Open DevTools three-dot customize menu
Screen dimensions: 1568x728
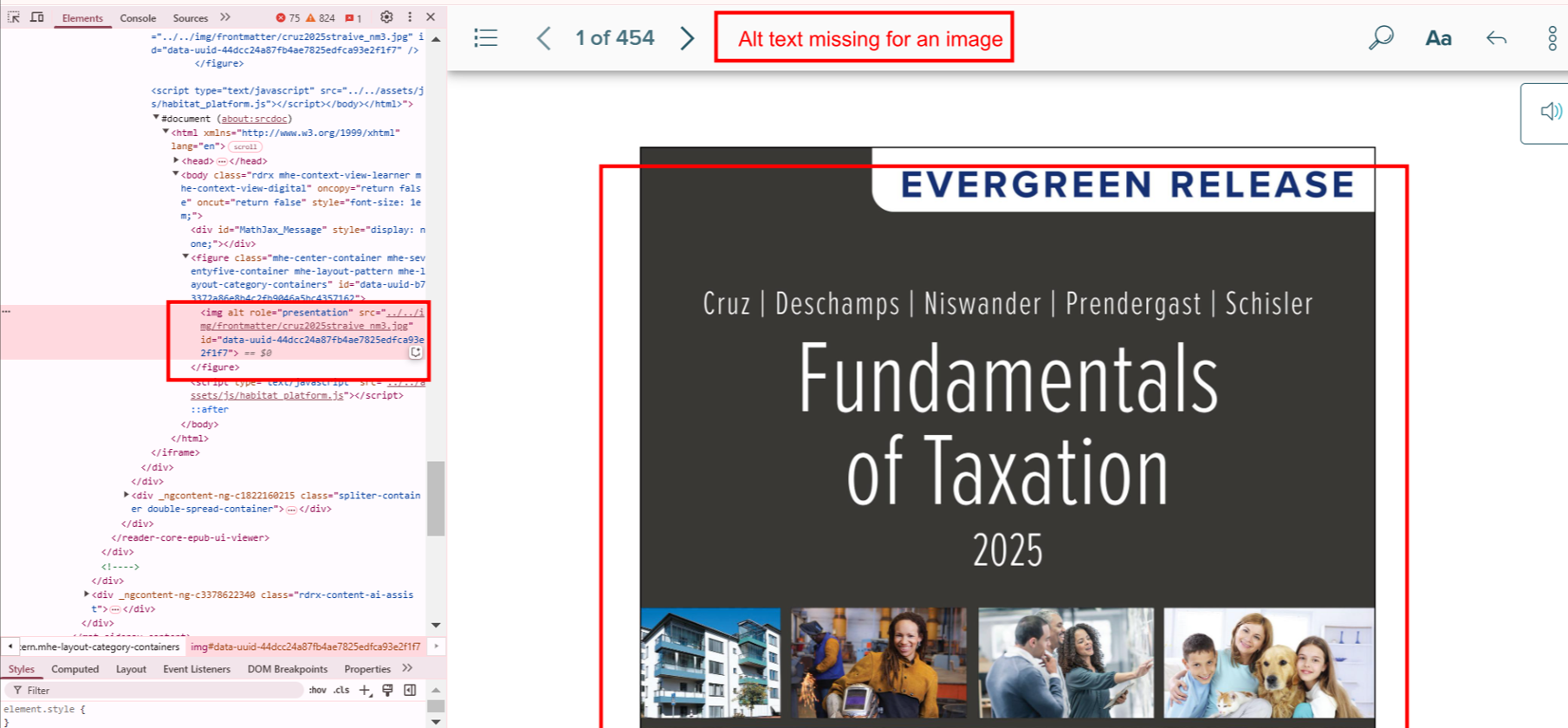pos(410,17)
